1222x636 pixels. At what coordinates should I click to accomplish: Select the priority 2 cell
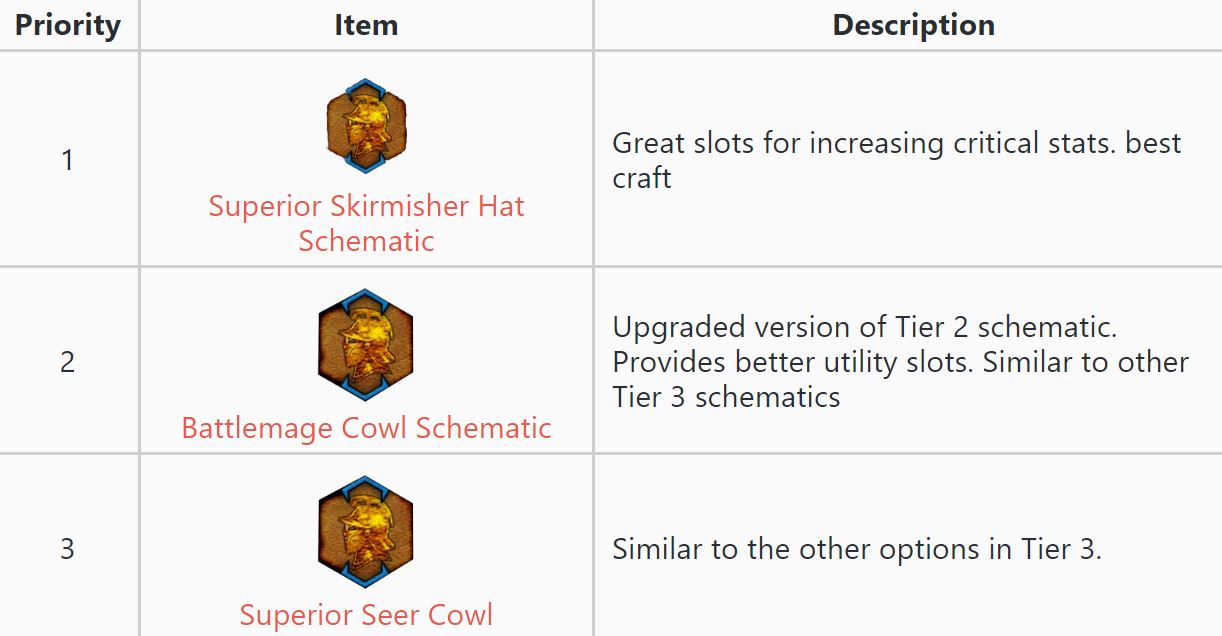pyautogui.click(x=67, y=361)
